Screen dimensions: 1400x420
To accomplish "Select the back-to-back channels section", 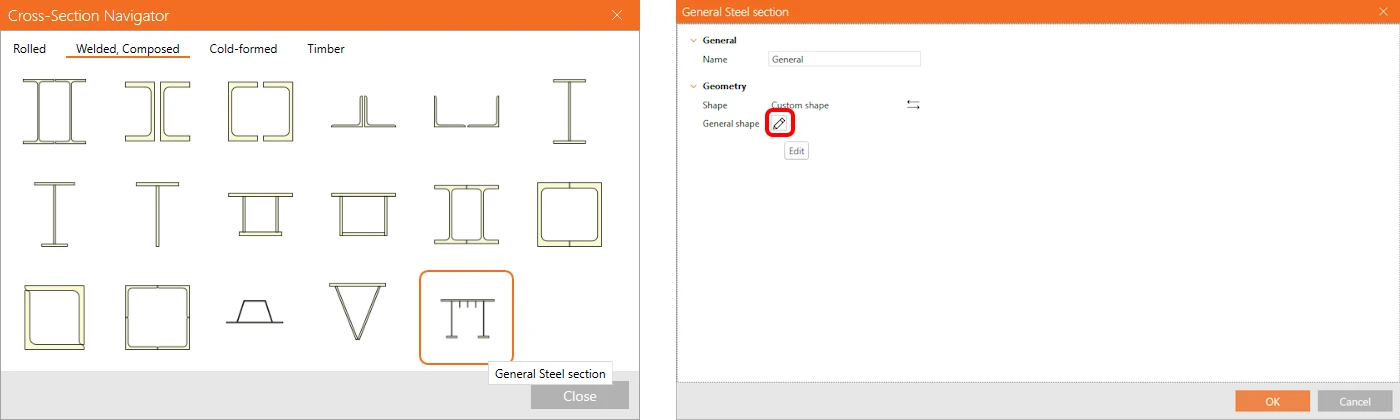I will tap(157, 112).
